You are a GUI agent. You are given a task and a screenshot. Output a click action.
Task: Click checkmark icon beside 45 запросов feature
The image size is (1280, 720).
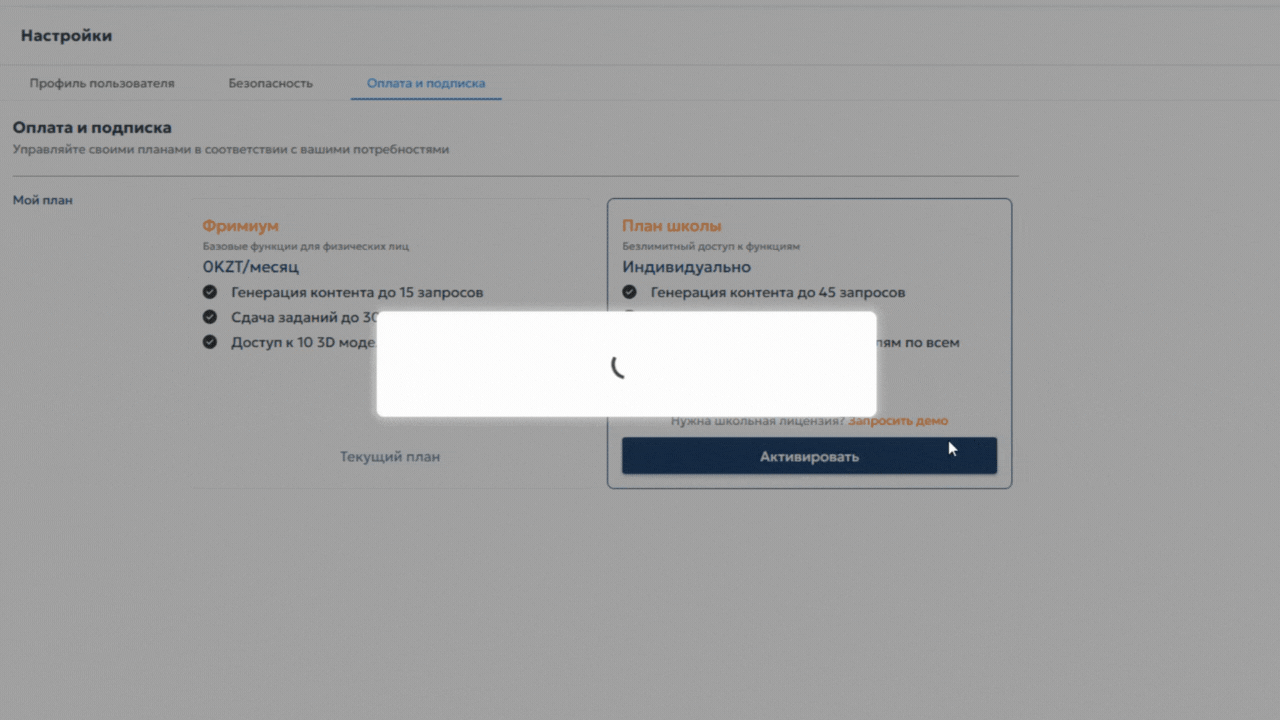(629, 292)
